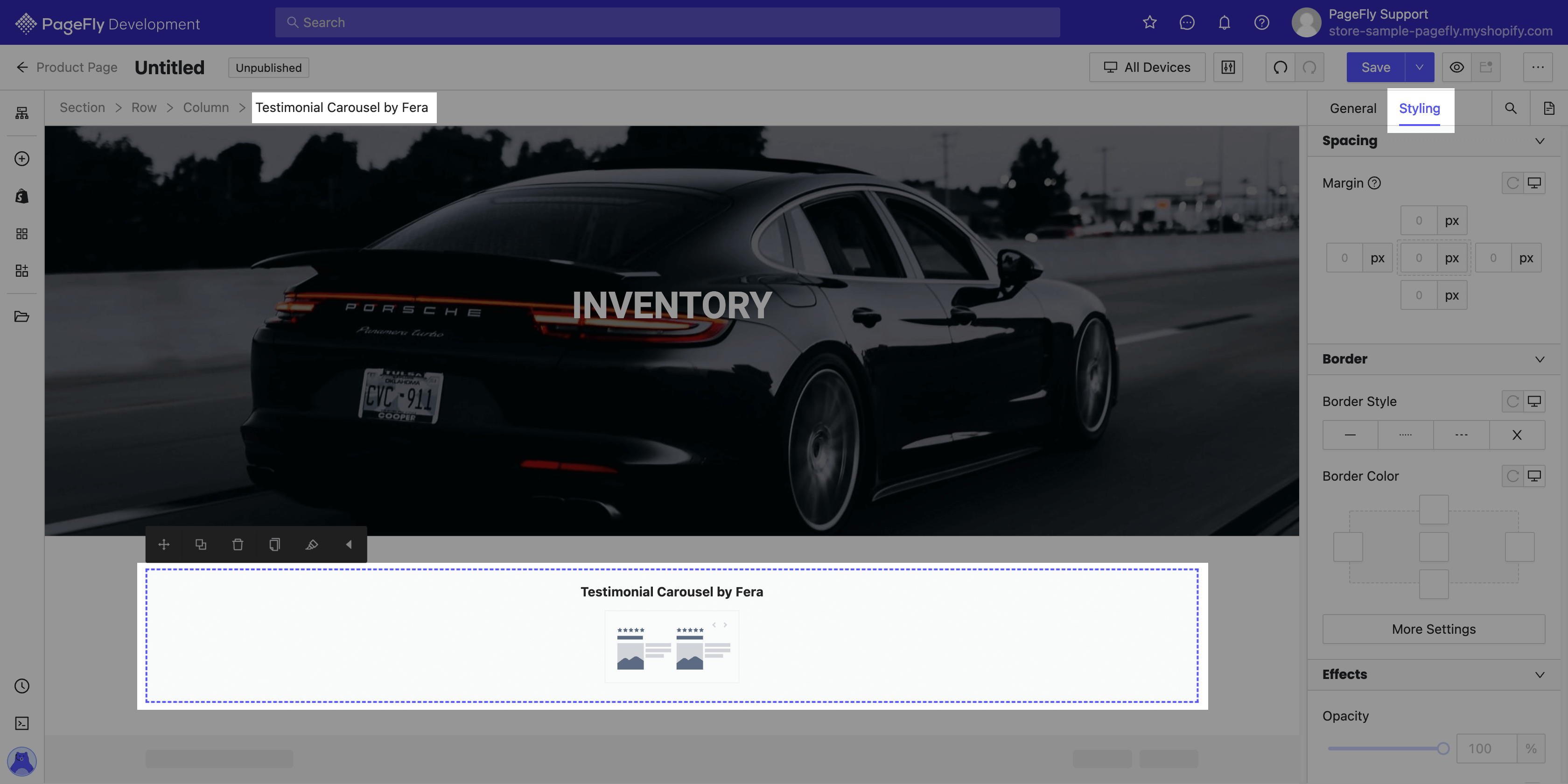Toggle Margin device-specific monitor icon
The height and width of the screenshot is (784, 1568).
(1534, 183)
